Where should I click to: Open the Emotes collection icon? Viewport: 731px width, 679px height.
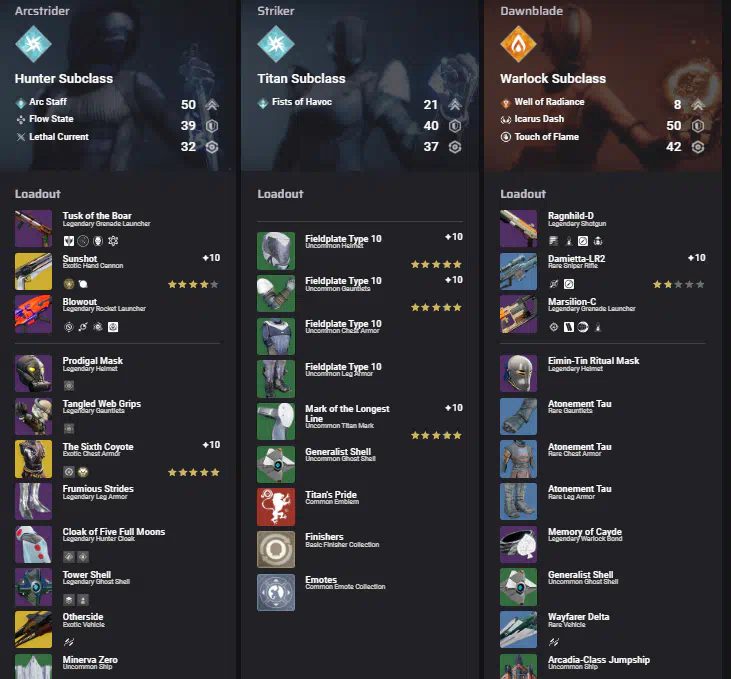pyautogui.click(x=276, y=592)
